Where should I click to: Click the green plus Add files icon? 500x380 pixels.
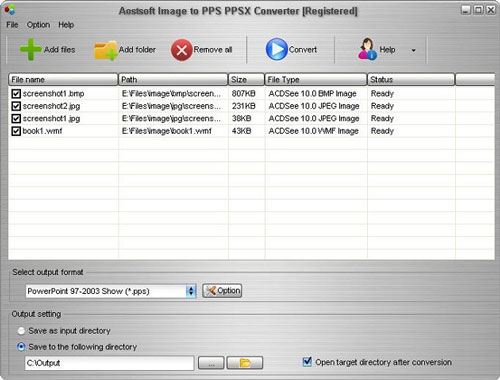coord(30,49)
